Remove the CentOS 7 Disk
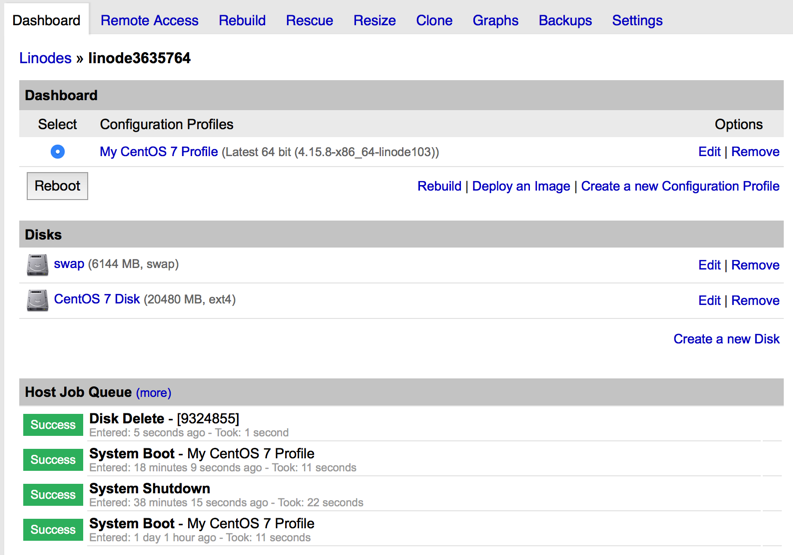The height and width of the screenshot is (555, 793). [755, 300]
